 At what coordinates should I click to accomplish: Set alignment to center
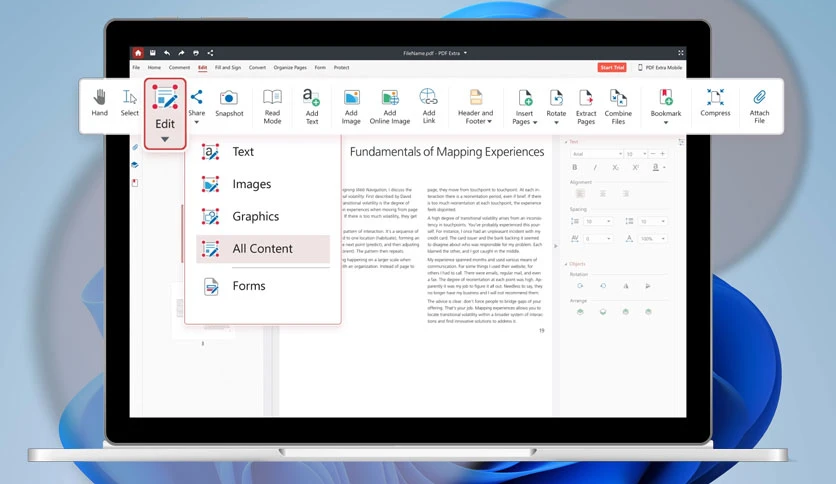[x=602, y=193]
